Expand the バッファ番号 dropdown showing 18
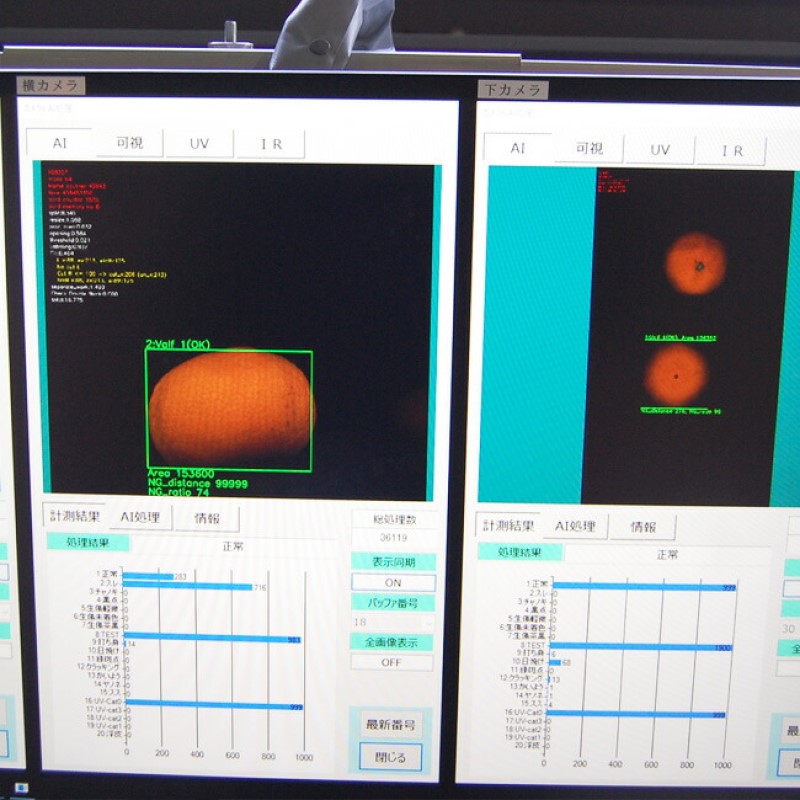The image size is (800, 800). (393, 622)
